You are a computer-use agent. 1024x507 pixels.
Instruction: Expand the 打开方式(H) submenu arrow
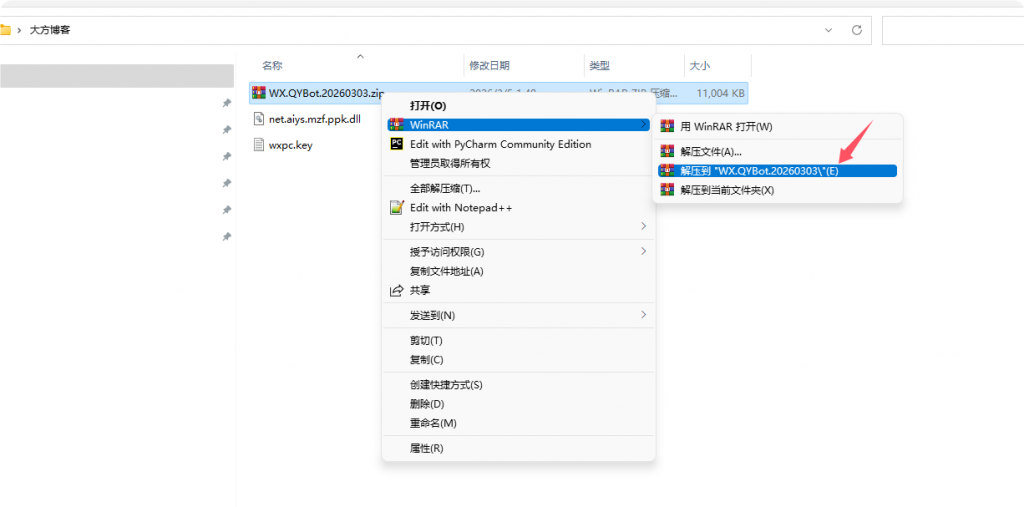pyautogui.click(x=643, y=226)
